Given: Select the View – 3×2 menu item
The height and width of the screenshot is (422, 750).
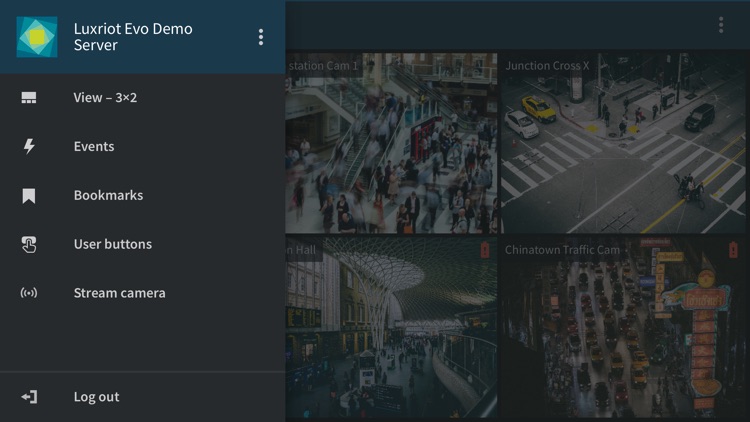Looking at the screenshot, I should pos(143,98).
